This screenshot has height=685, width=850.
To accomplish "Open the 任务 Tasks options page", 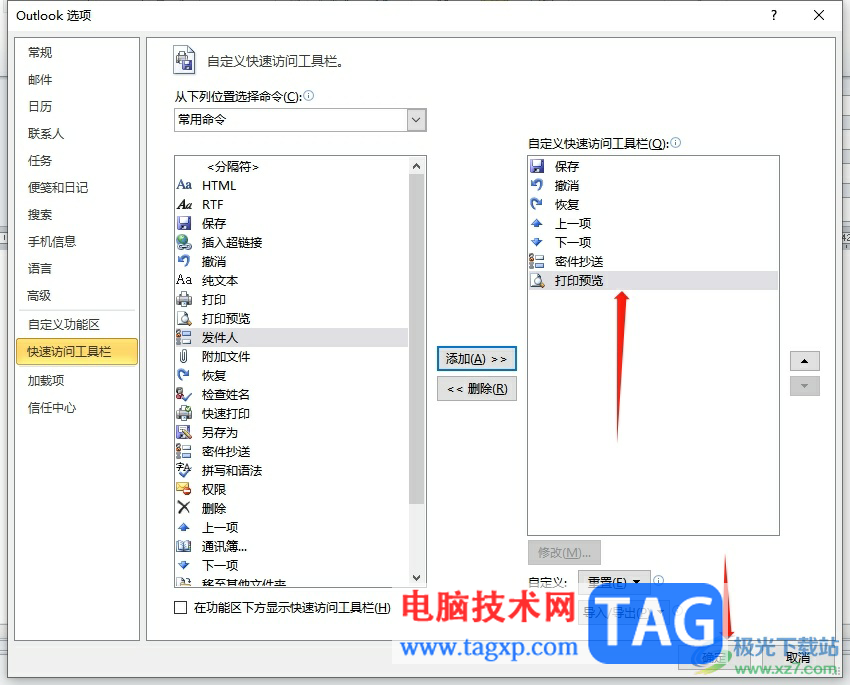I will (x=40, y=160).
